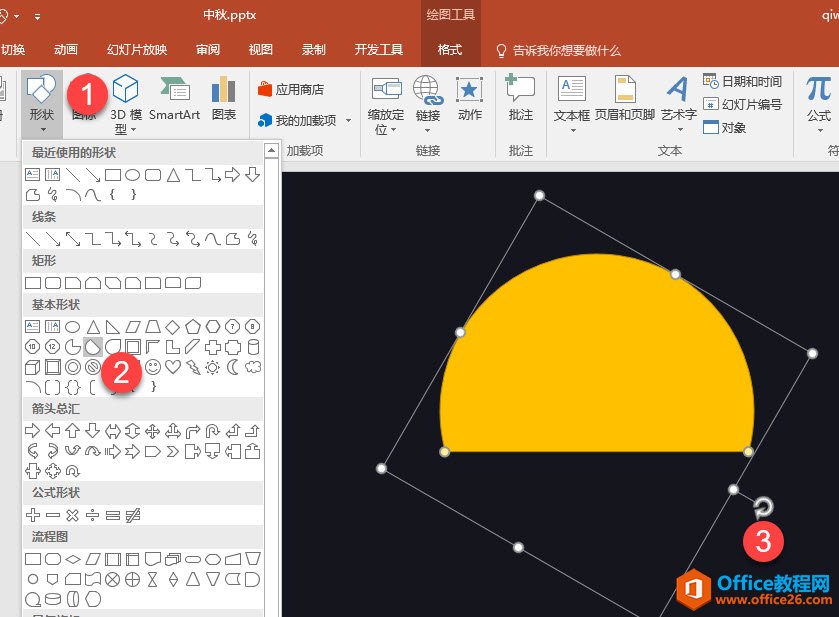Insert a 批注 comment
Viewport: 839px width, 617px height.
[521, 98]
